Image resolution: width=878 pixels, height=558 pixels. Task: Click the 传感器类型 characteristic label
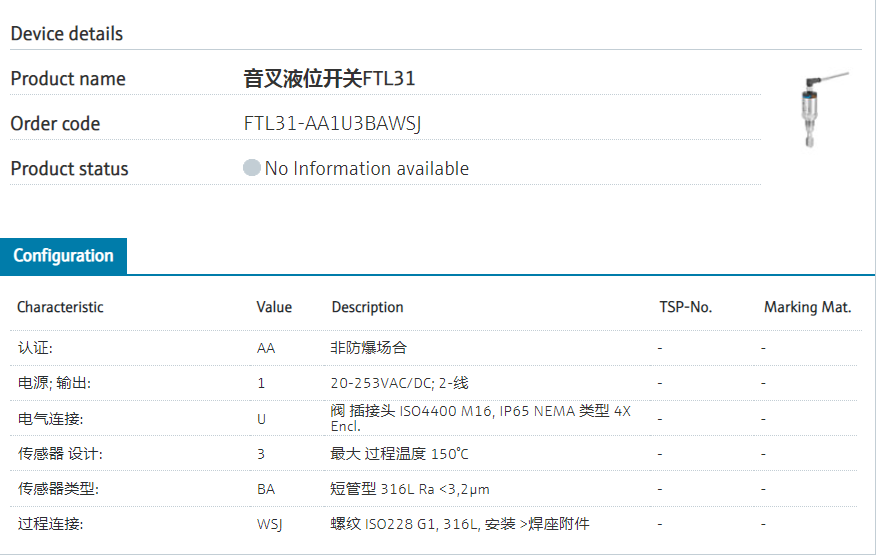tap(57, 489)
